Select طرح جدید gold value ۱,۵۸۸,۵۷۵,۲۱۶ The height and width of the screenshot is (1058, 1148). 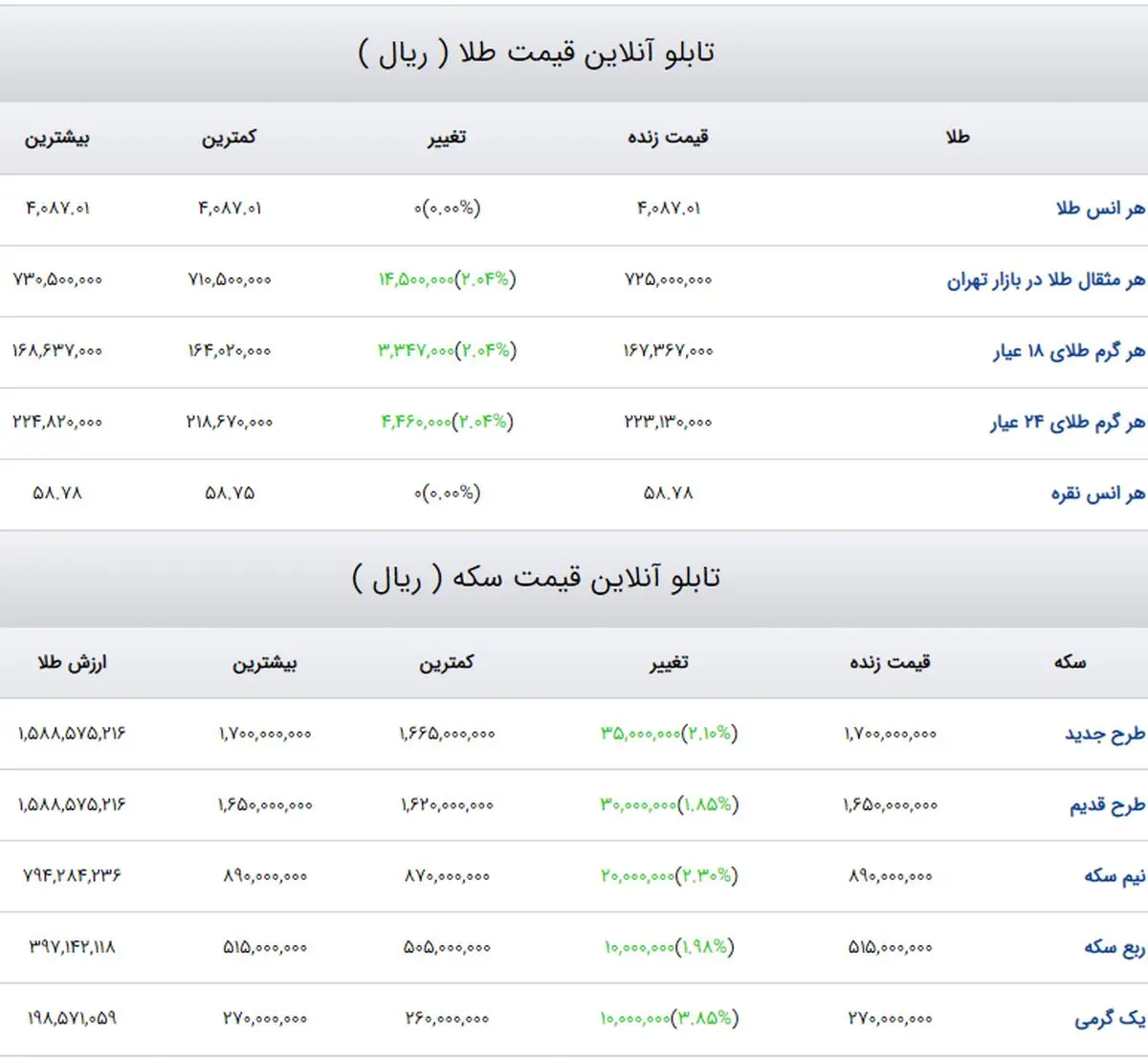[72, 734]
